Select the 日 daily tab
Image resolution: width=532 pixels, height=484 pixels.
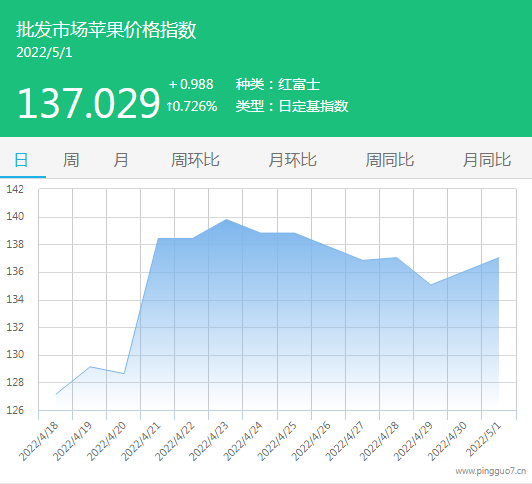(x=21, y=160)
